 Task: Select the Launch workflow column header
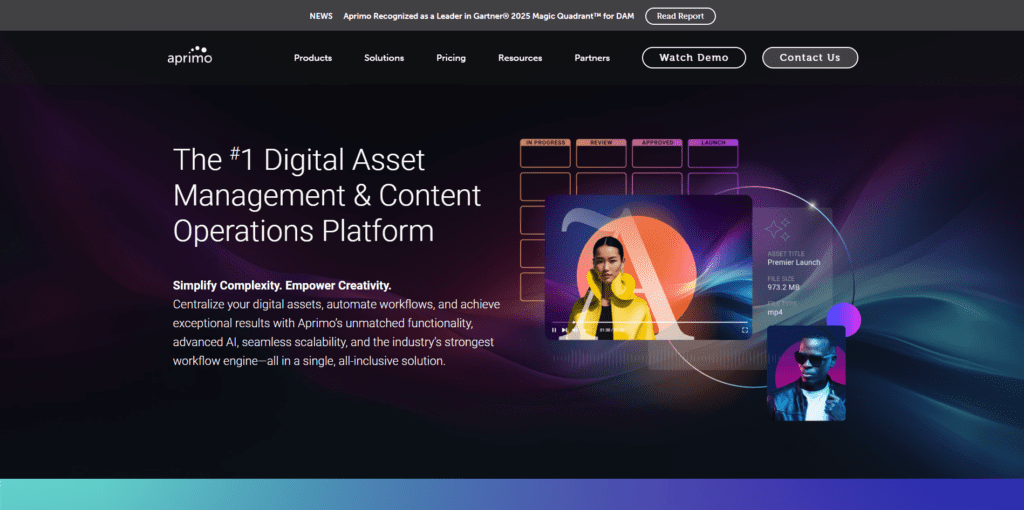point(713,143)
